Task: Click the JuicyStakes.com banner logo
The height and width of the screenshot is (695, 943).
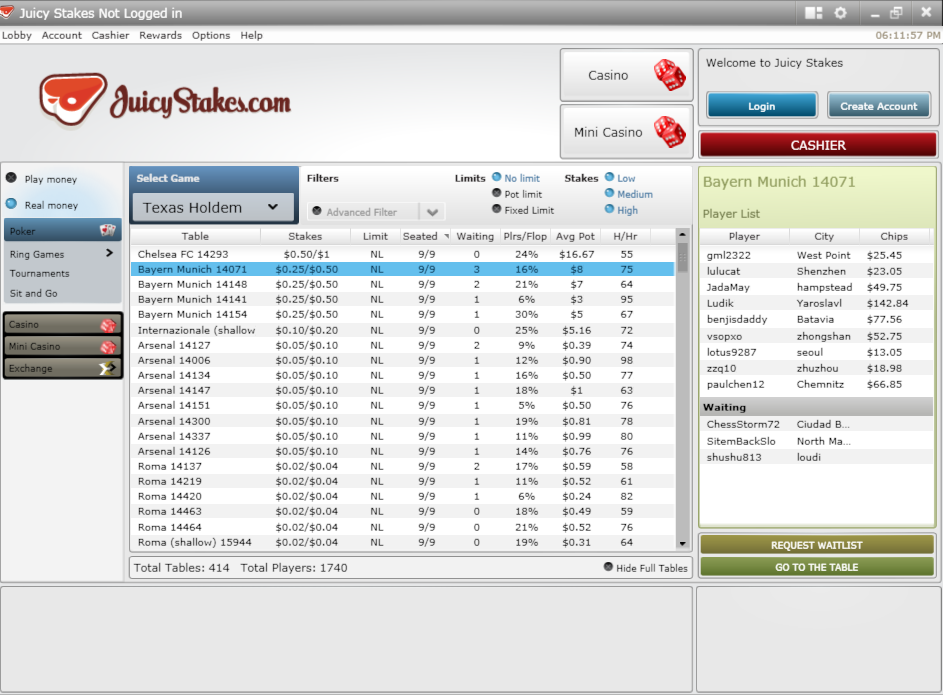Action: coord(165,101)
